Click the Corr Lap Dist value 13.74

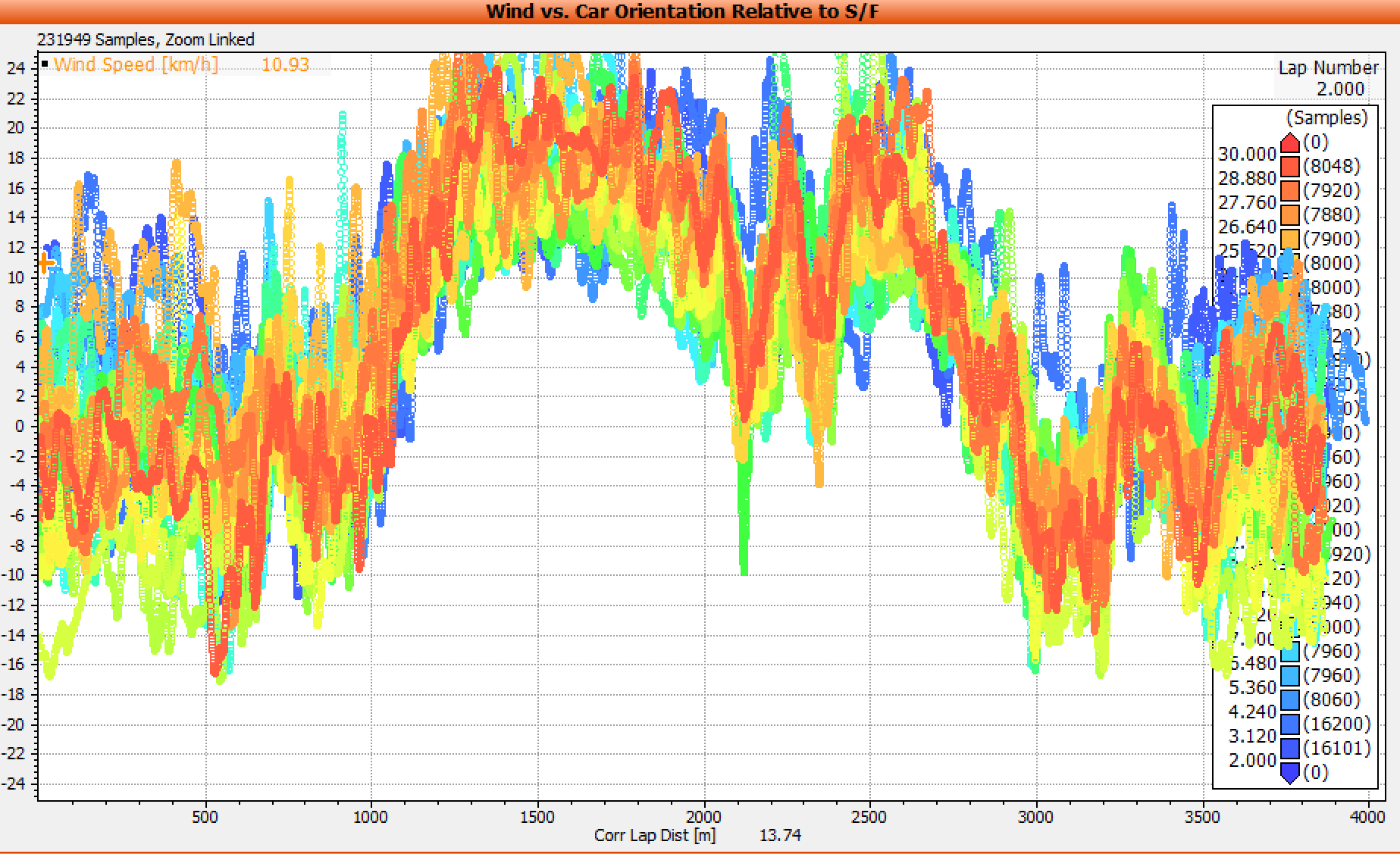[780, 835]
